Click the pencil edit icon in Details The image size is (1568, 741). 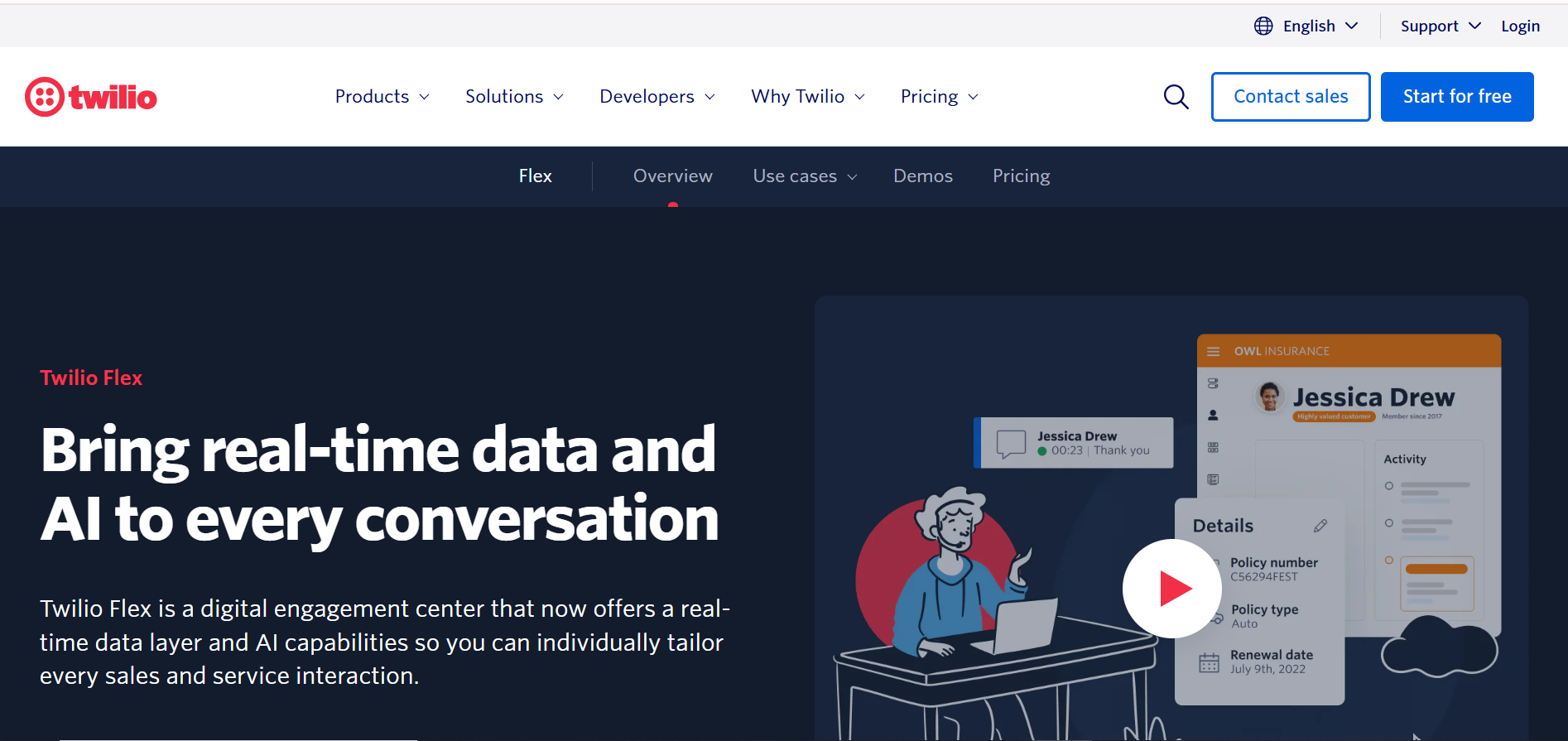(x=1320, y=526)
